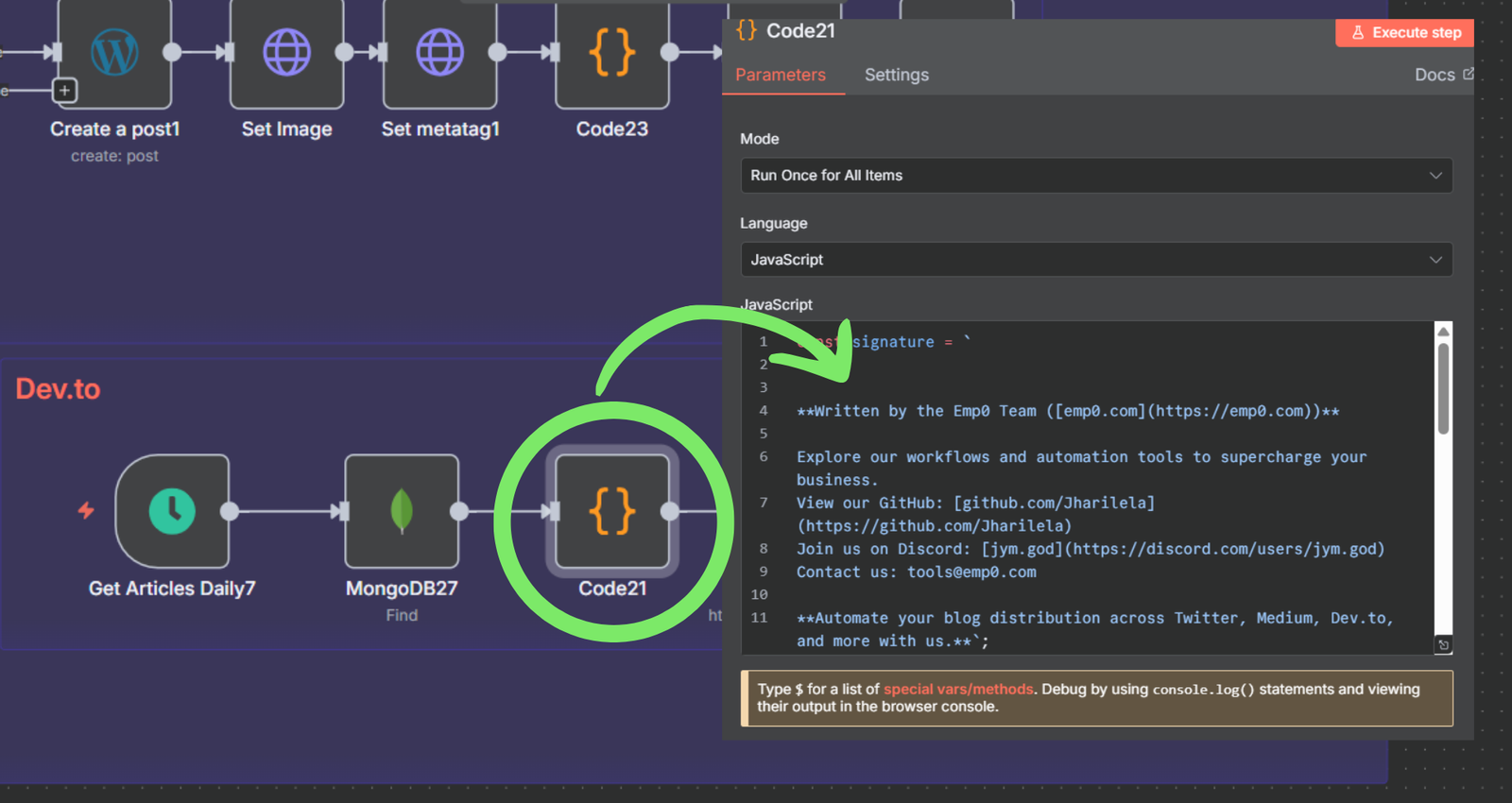Open the Mode dropdown Run Once for All Items
Screen dimensions: 1512x803
(x=1096, y=176)
